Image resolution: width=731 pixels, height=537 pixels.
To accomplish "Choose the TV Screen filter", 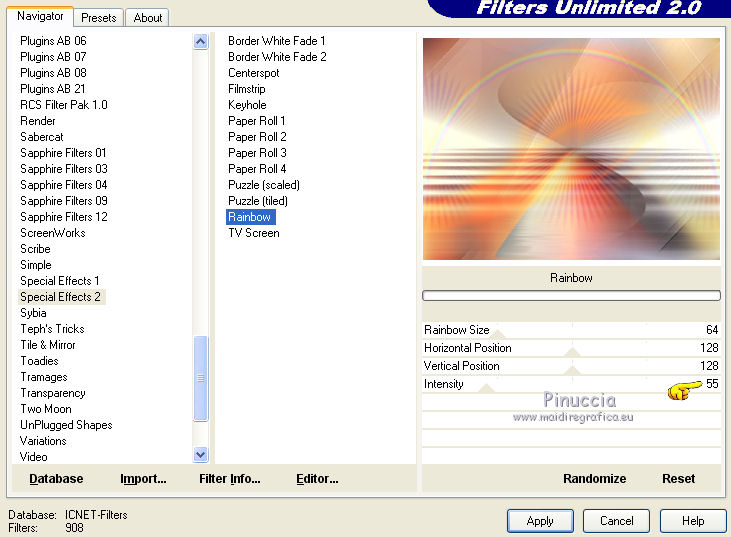I will [254, 233].
